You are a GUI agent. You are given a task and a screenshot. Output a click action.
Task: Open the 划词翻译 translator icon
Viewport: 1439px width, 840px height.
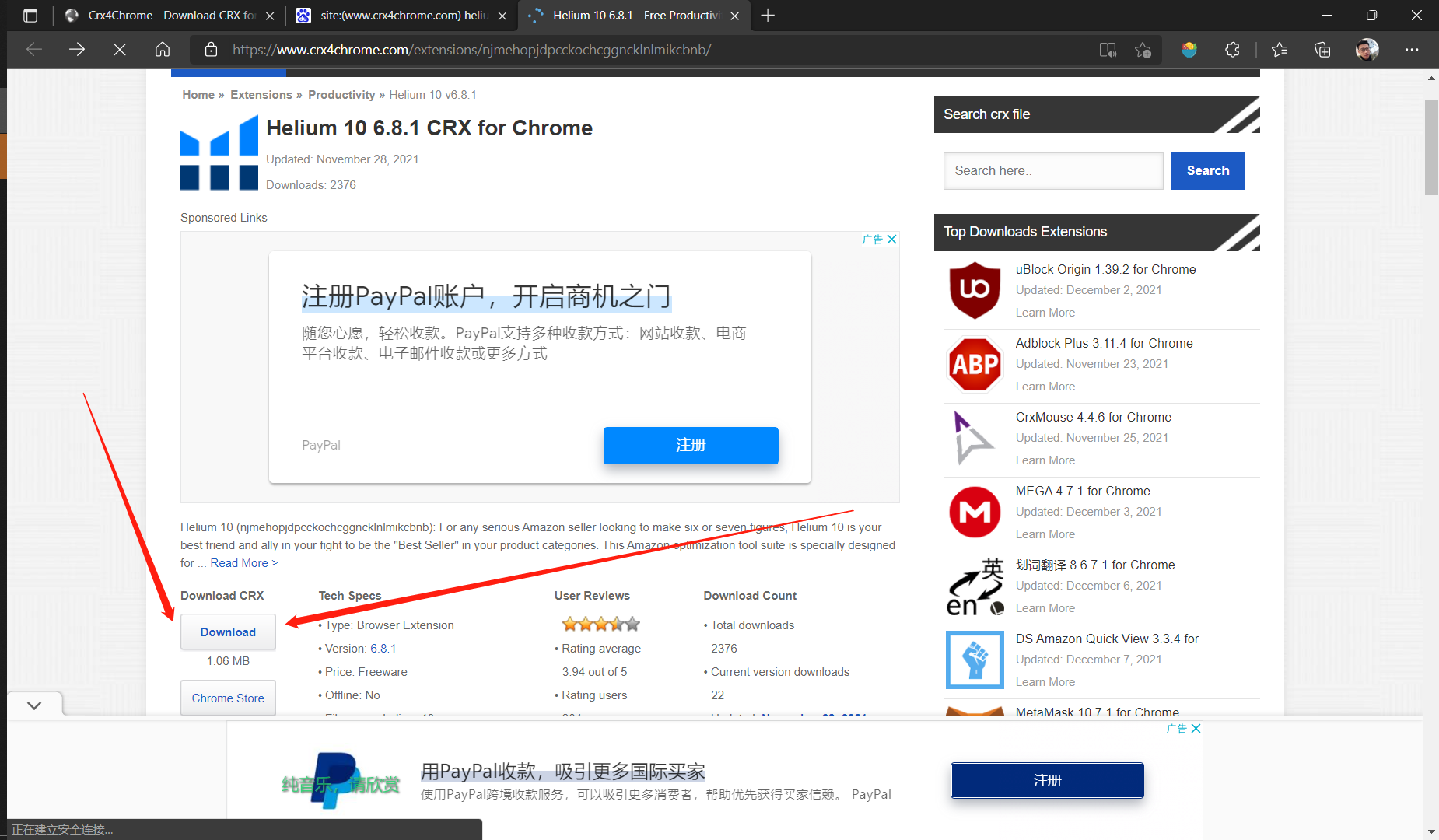point(975,586)
